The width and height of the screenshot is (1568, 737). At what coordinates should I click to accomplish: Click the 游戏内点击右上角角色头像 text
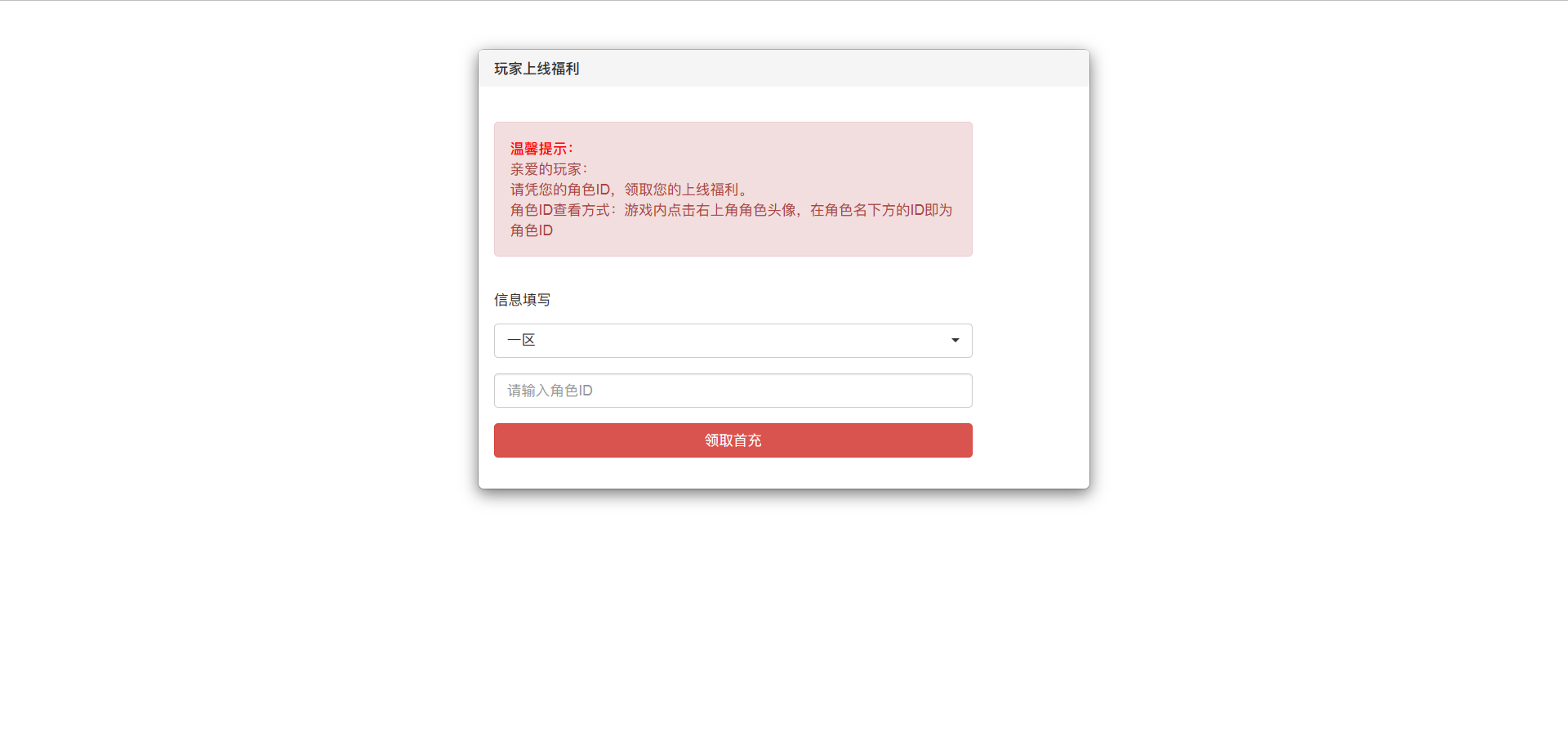[710, 210]
